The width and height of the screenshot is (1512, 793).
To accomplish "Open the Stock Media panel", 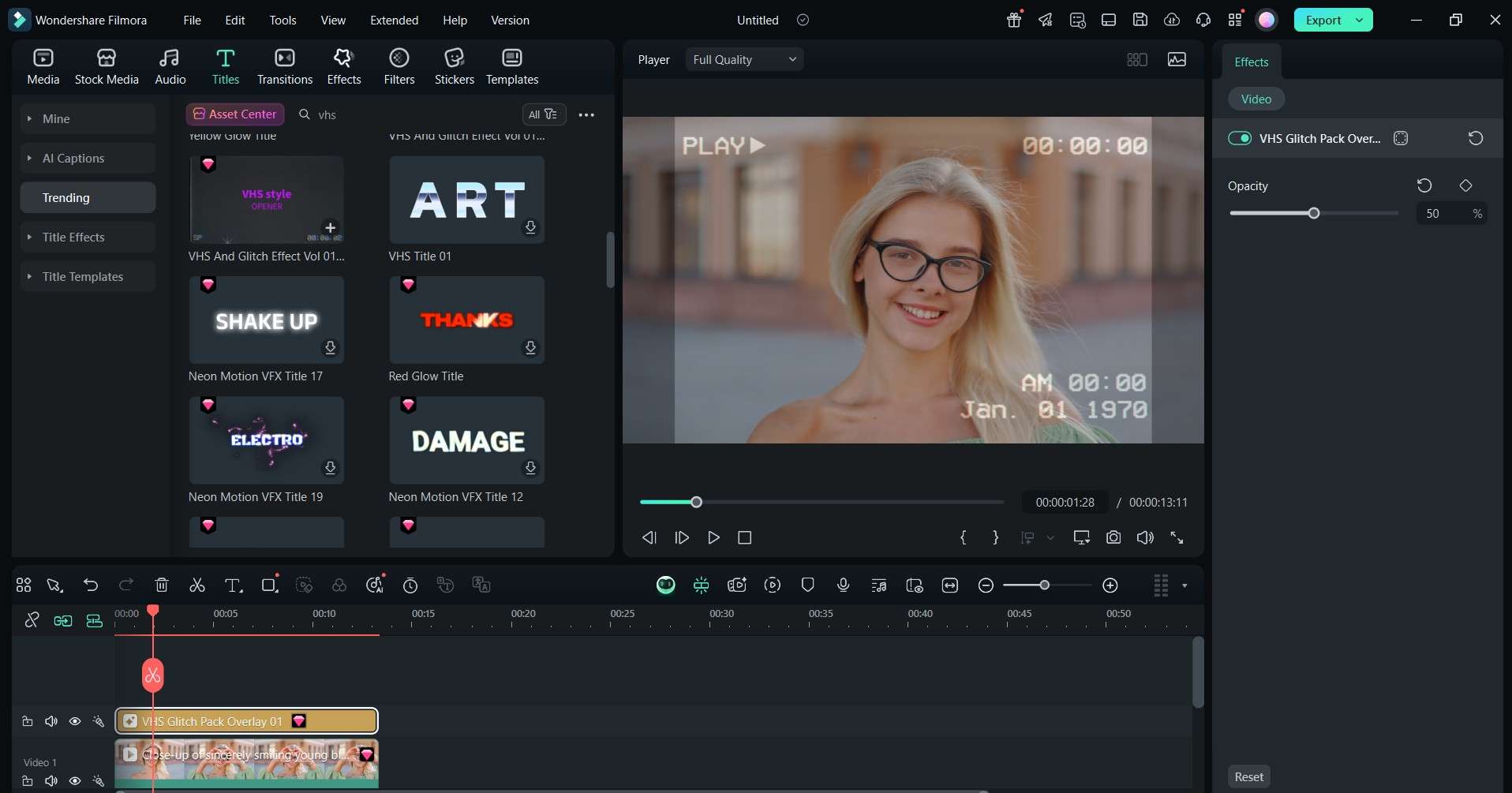I will tap(107, 66).
